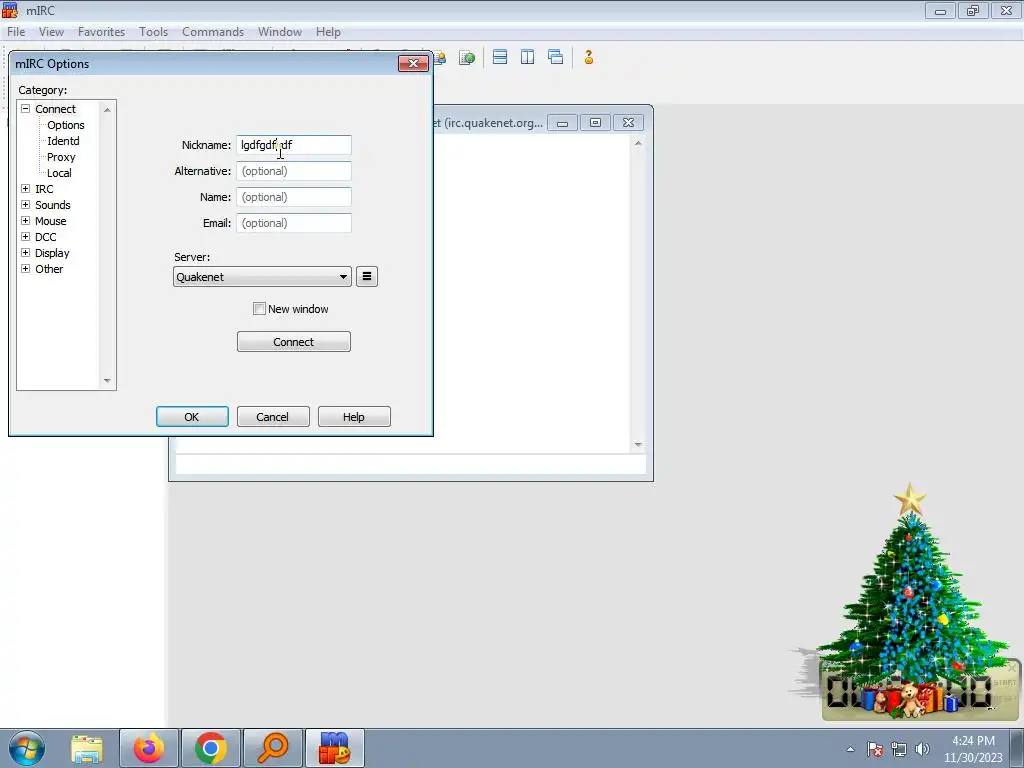
Task: Open the Commands menu
Action: 213,32
